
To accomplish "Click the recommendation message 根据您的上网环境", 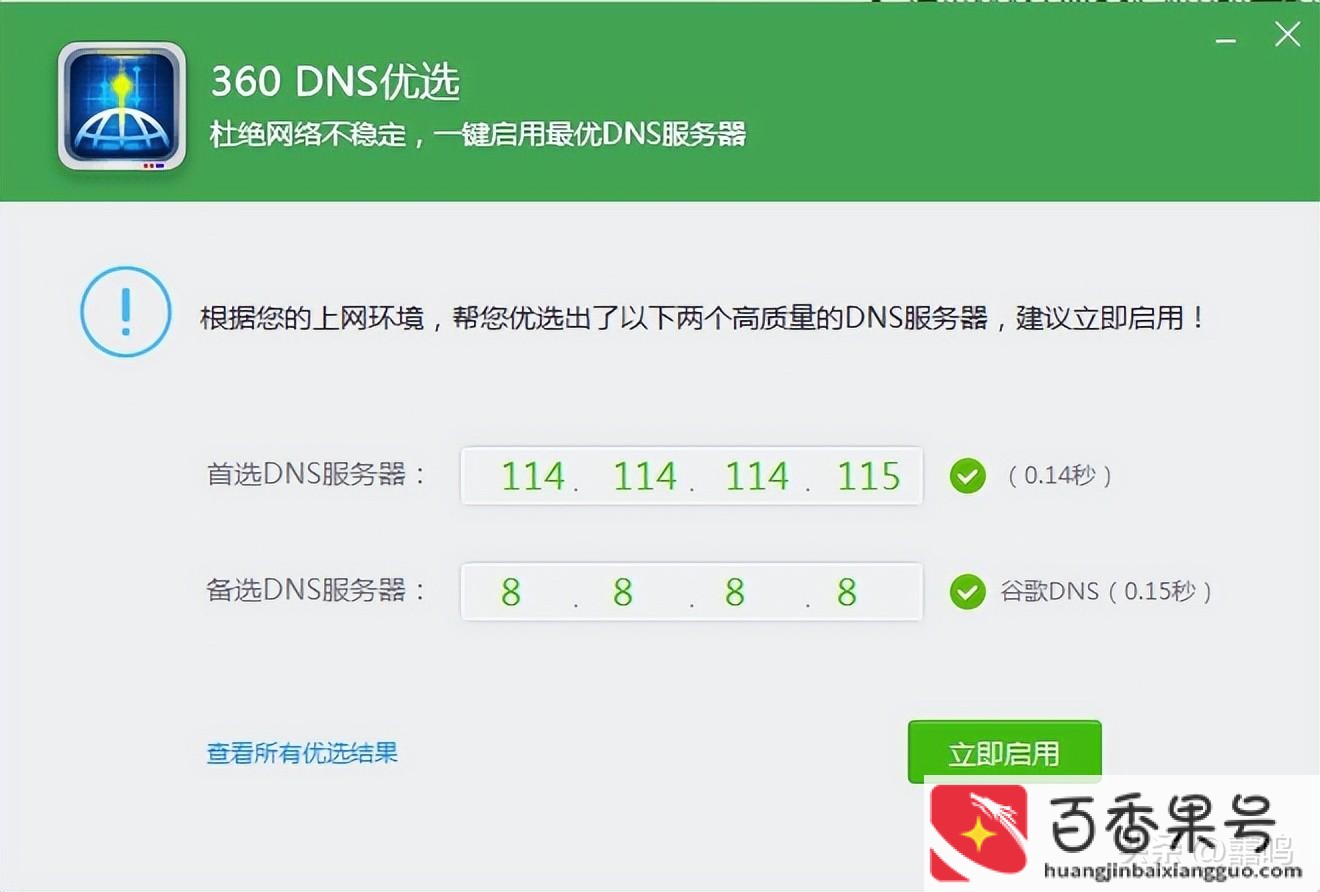I will 703,319.
